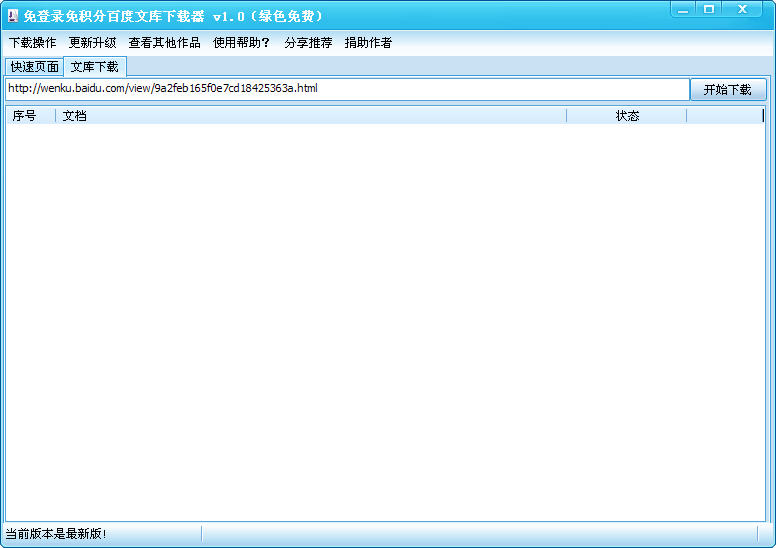776x548 pixels.
Task: Start download with 开始下载 button
Action: click(728, 90)
